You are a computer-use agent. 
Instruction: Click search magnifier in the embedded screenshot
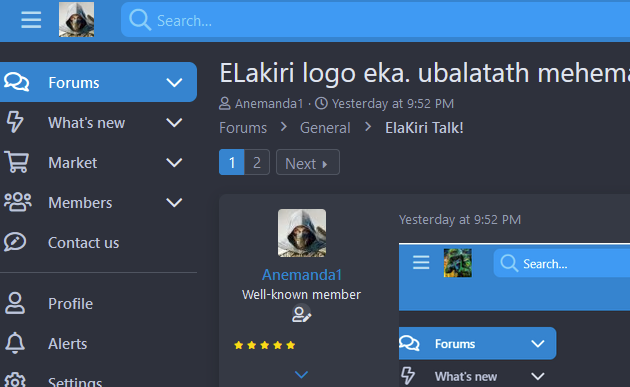click(509, 264)
